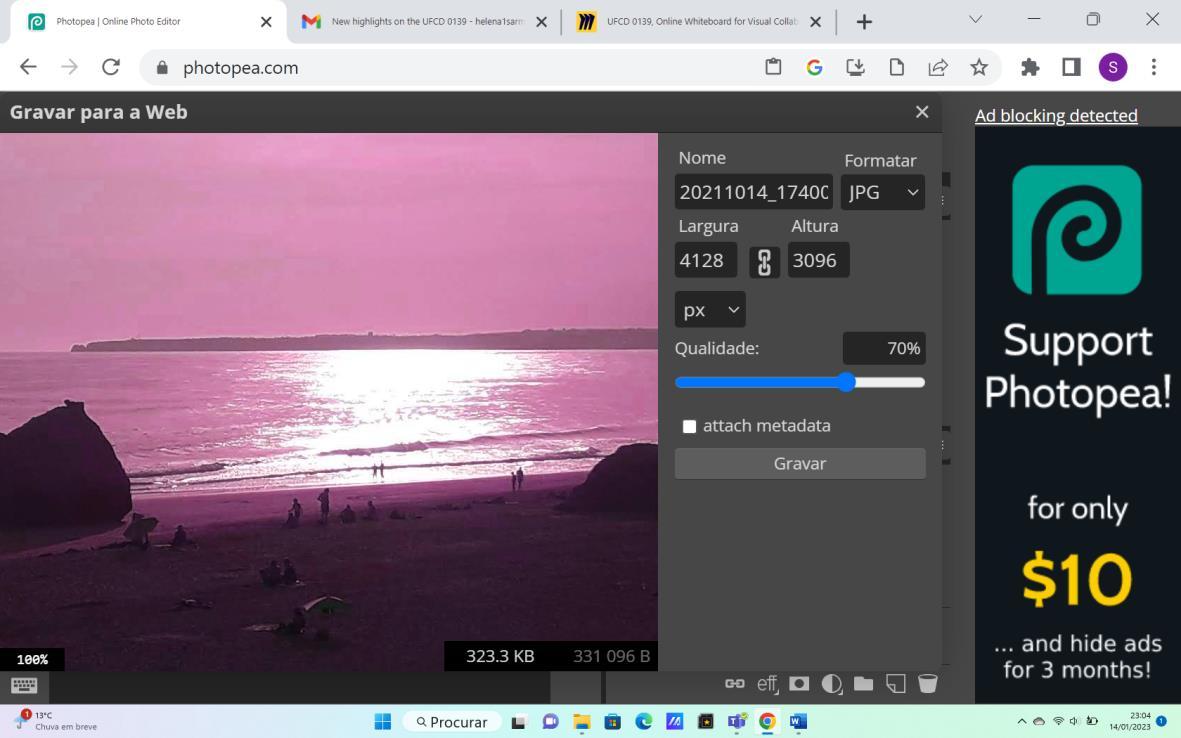The width and height of the screenshot is (1181, 738).
Task: Open the weather widget 13°C
Action: 56,721
